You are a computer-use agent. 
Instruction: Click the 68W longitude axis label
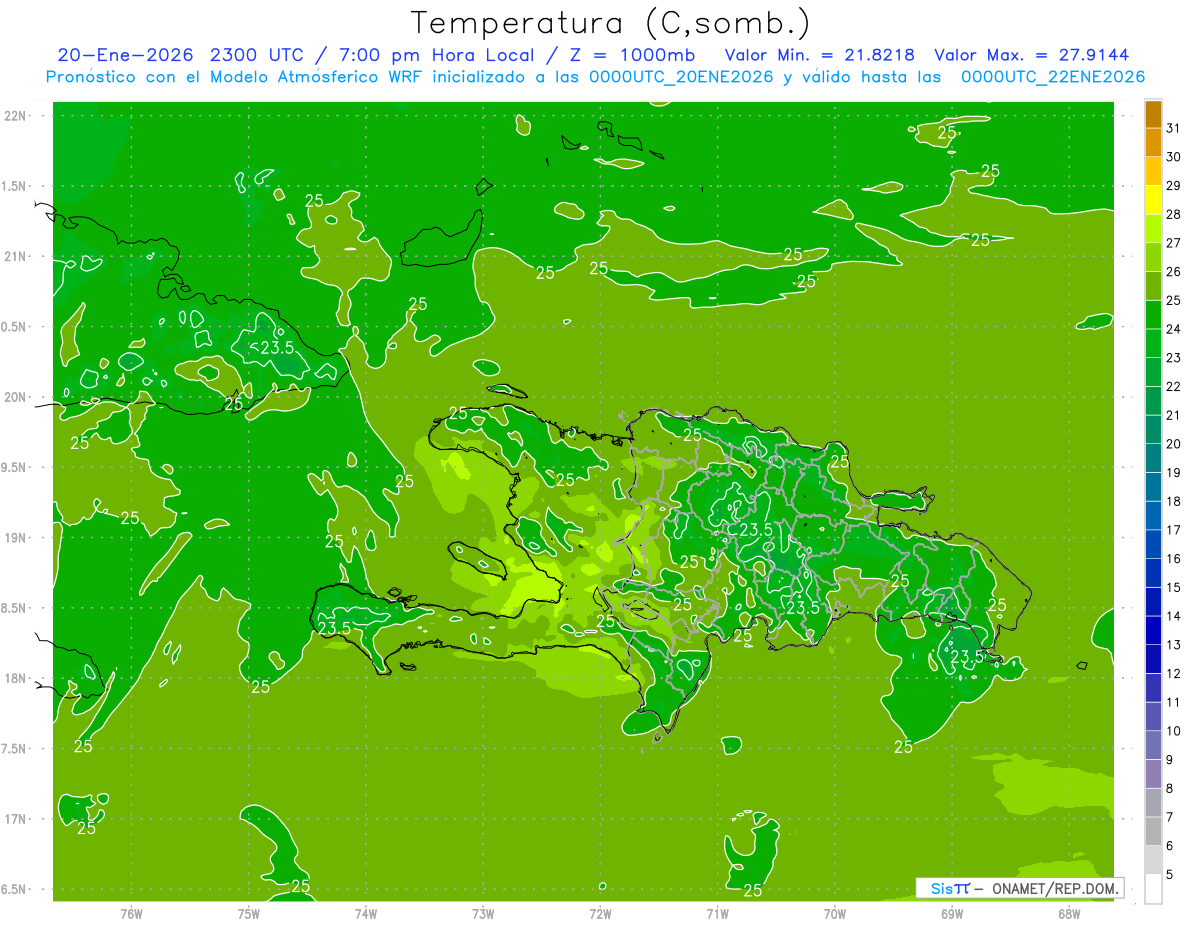(x=1068, y=913)
